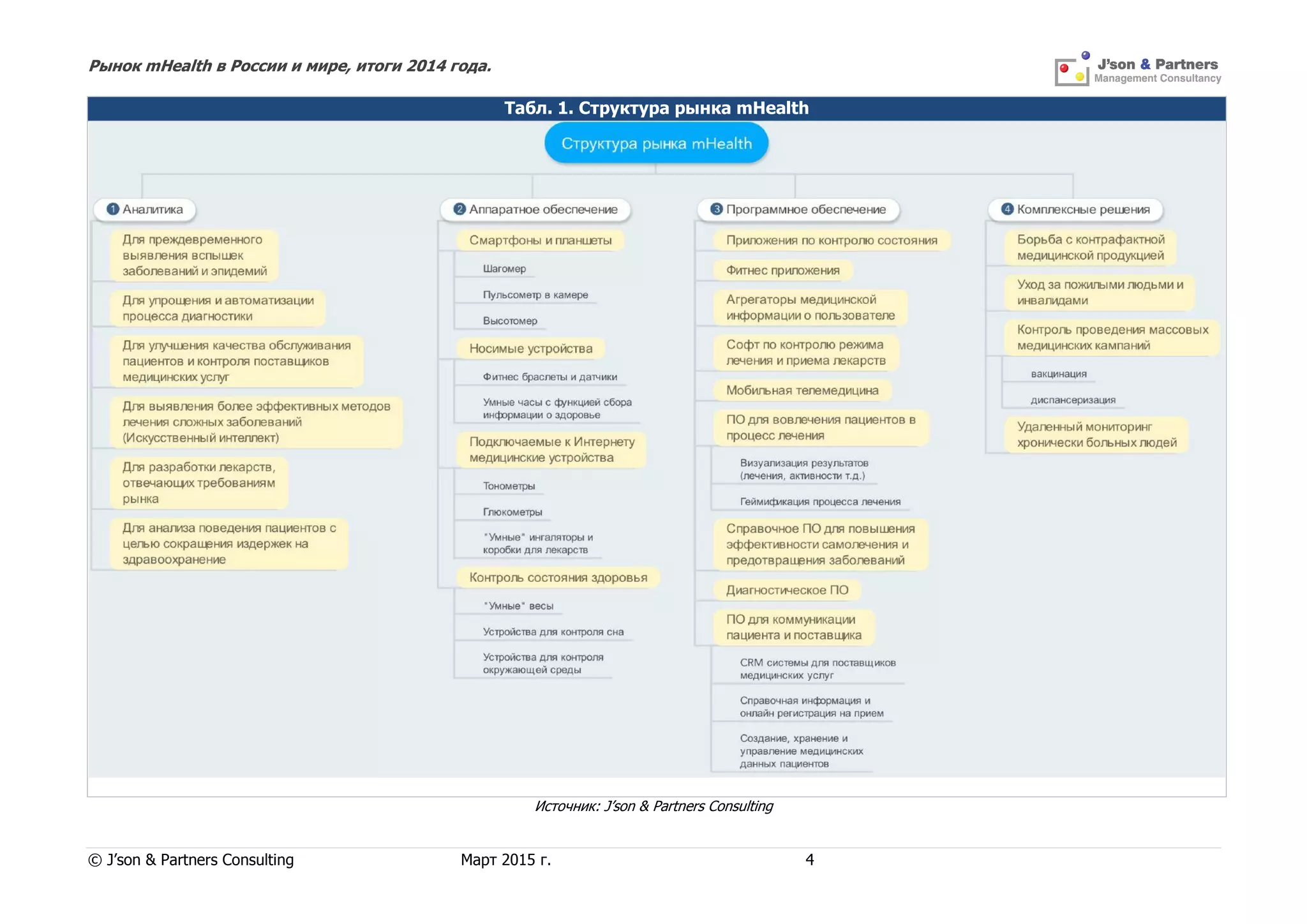Click the Диагностическое ПО node
Image resolution: width=1307 pixels, height=924 pixels.
787,590
